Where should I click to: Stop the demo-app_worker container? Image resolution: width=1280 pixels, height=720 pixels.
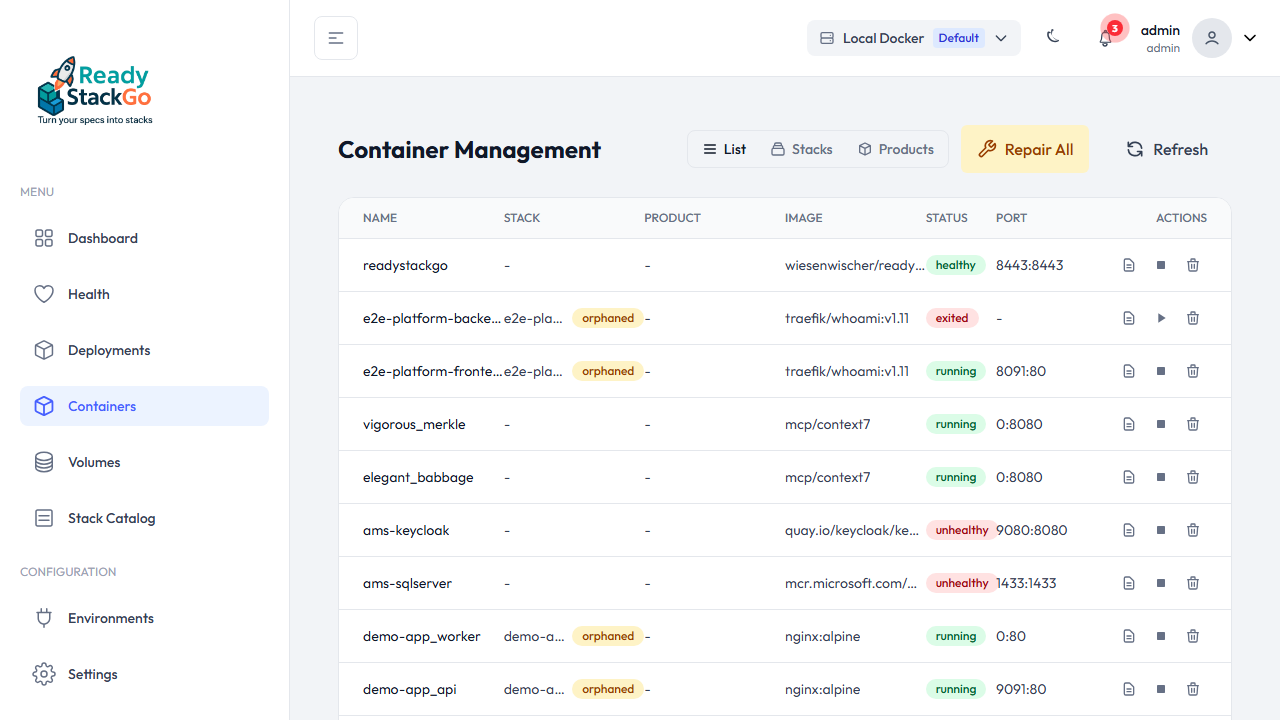[x=1161, y=636]
